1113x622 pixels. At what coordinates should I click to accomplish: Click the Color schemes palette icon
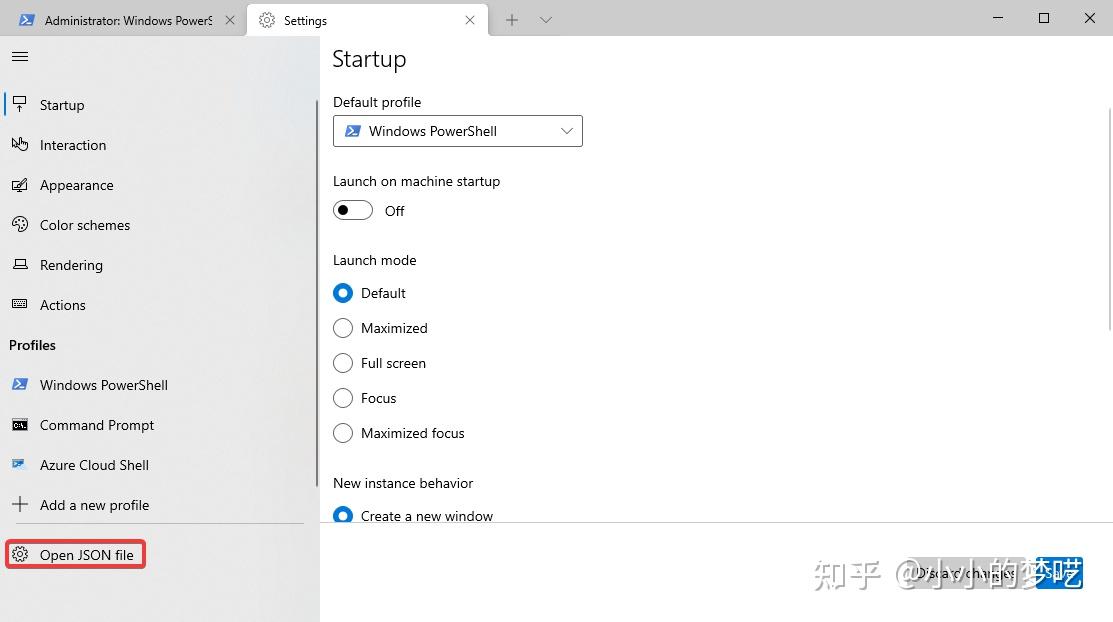pyautogui.click(x=18, y=224)
